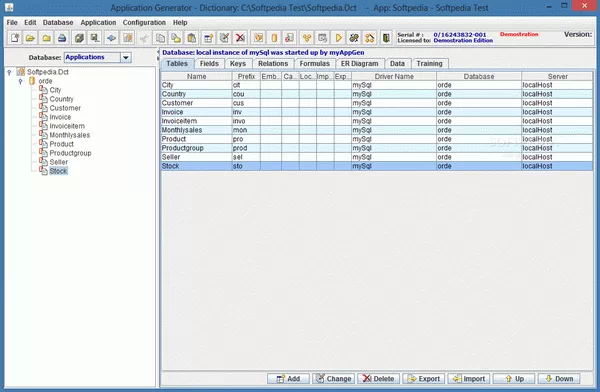Click the closed yellow folder toolbar icon
Screen dimensions: 600x392
tap(46, 38)
